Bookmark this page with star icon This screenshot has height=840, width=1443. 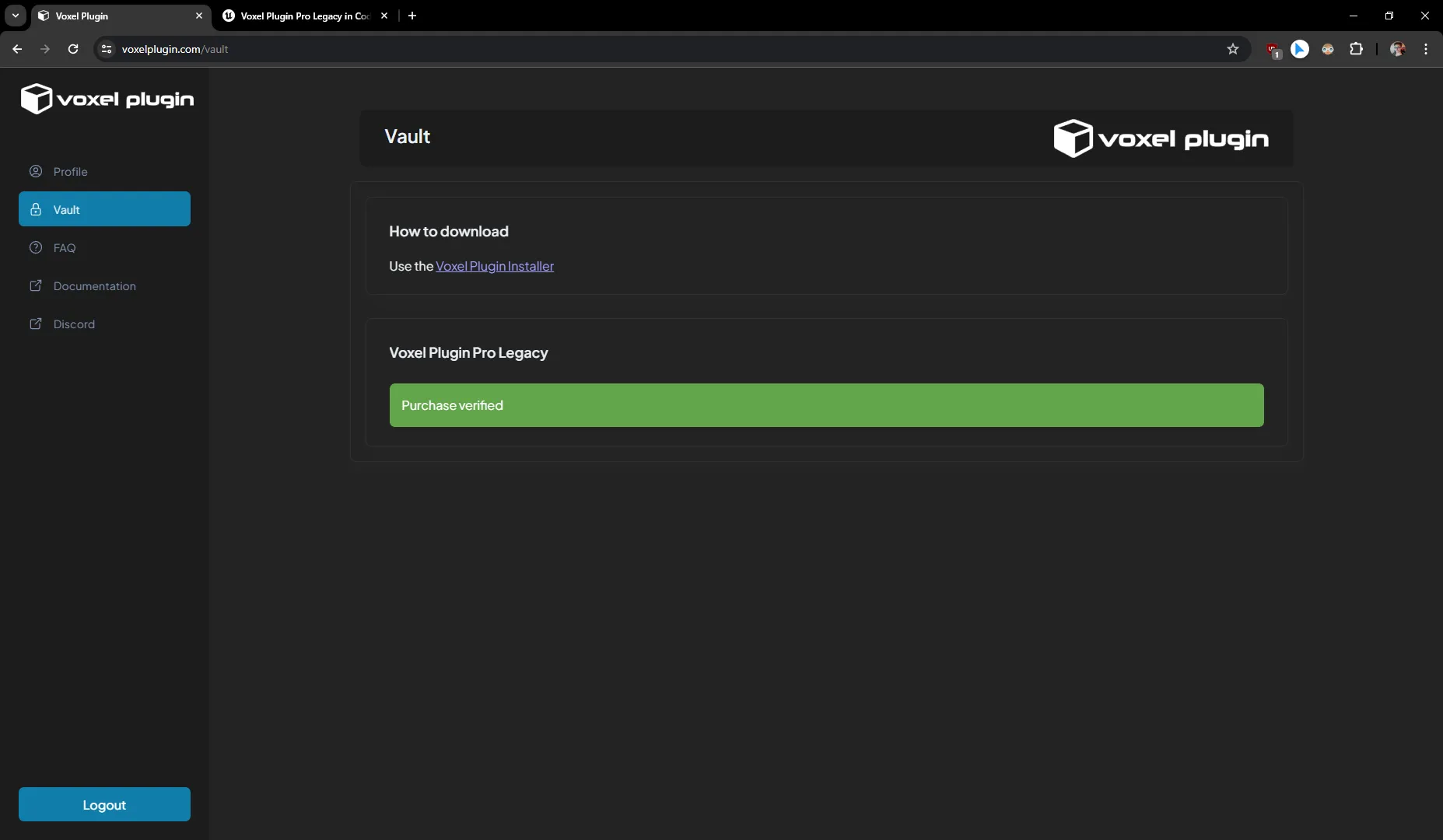[1232, 49]
